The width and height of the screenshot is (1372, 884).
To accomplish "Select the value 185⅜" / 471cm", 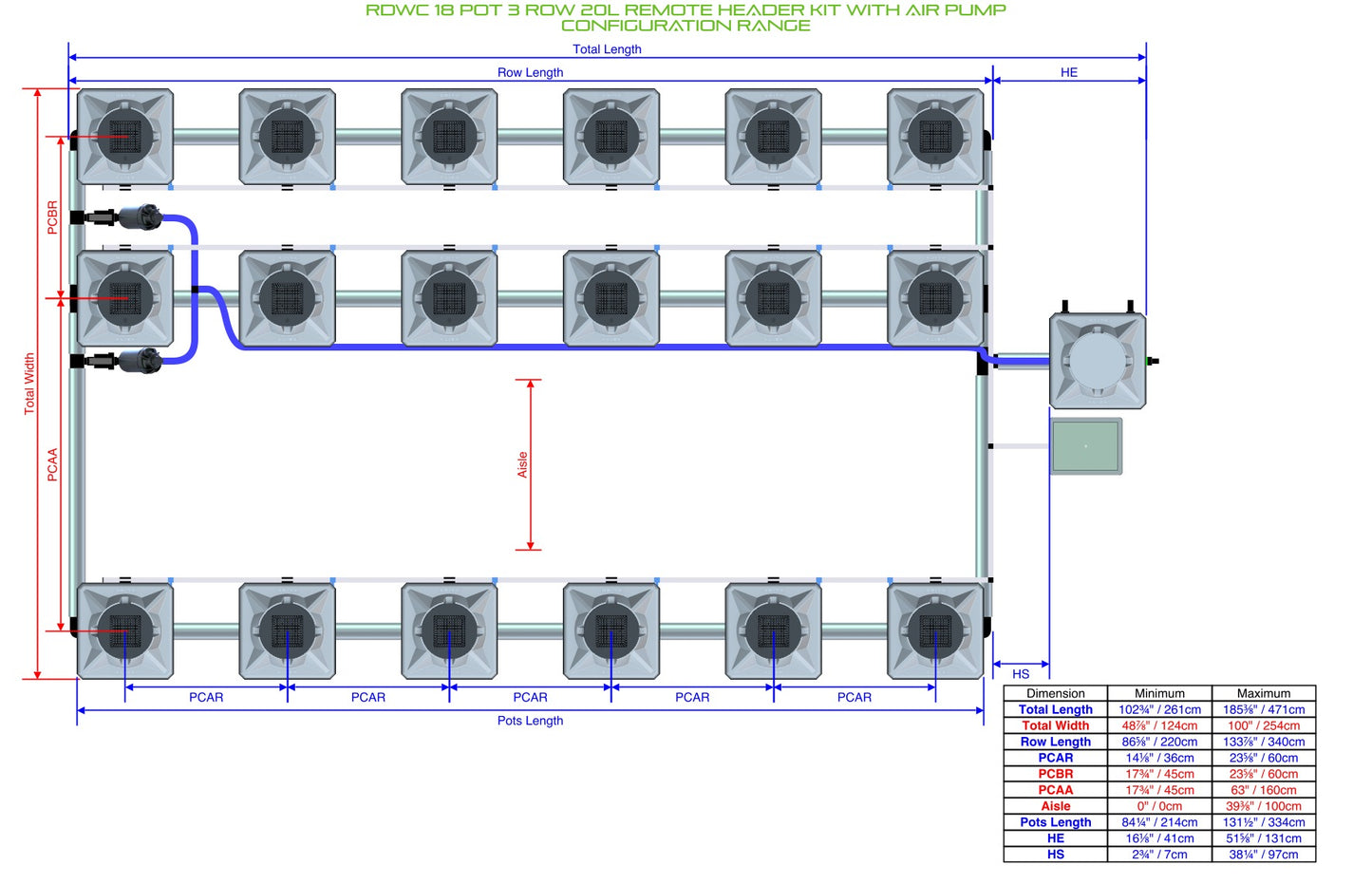I will [x=1264, y=710].
